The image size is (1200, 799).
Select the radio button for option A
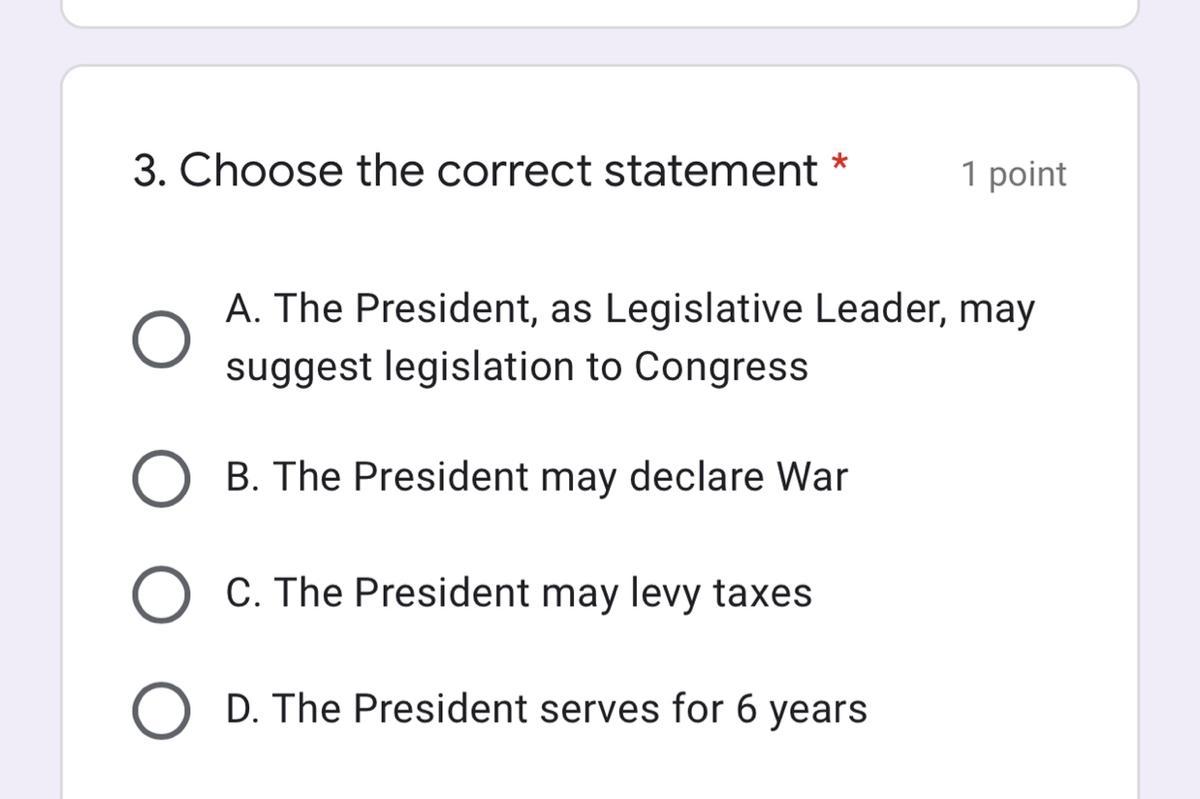click(160, 338)
